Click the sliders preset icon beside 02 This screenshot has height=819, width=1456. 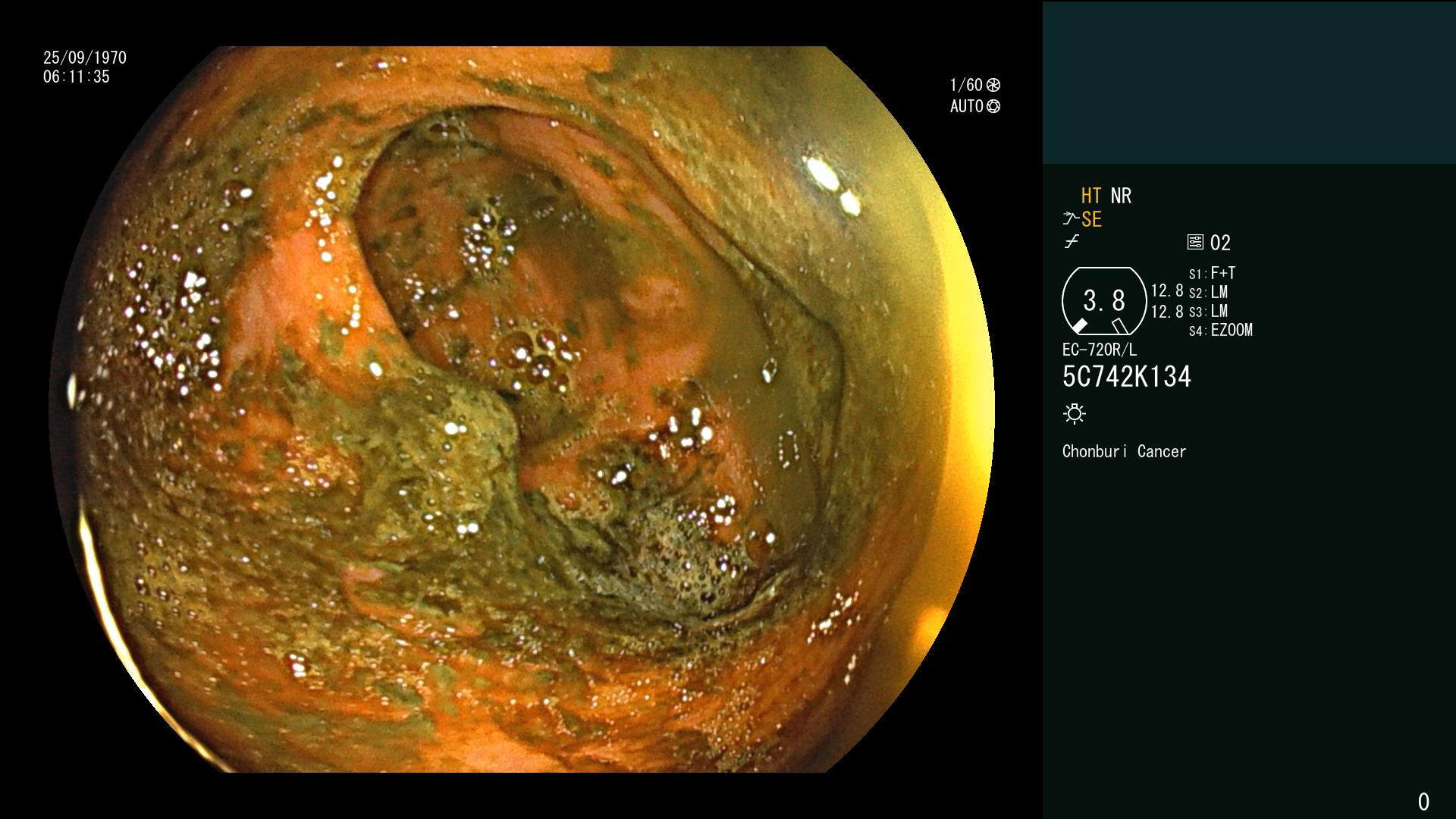coord(1195,242)
